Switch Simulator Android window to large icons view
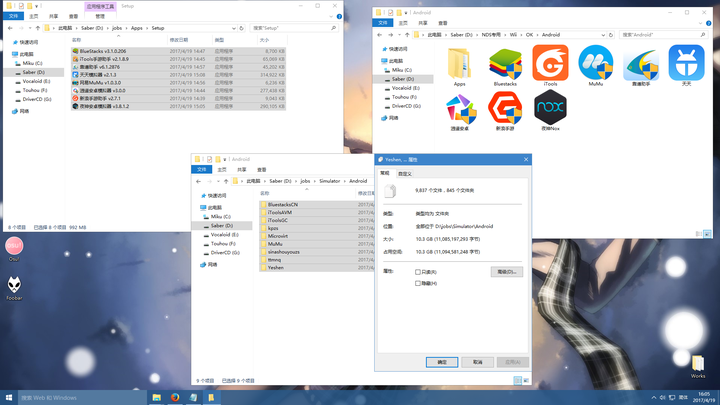The image size is (720, 405). coord(526,381)
